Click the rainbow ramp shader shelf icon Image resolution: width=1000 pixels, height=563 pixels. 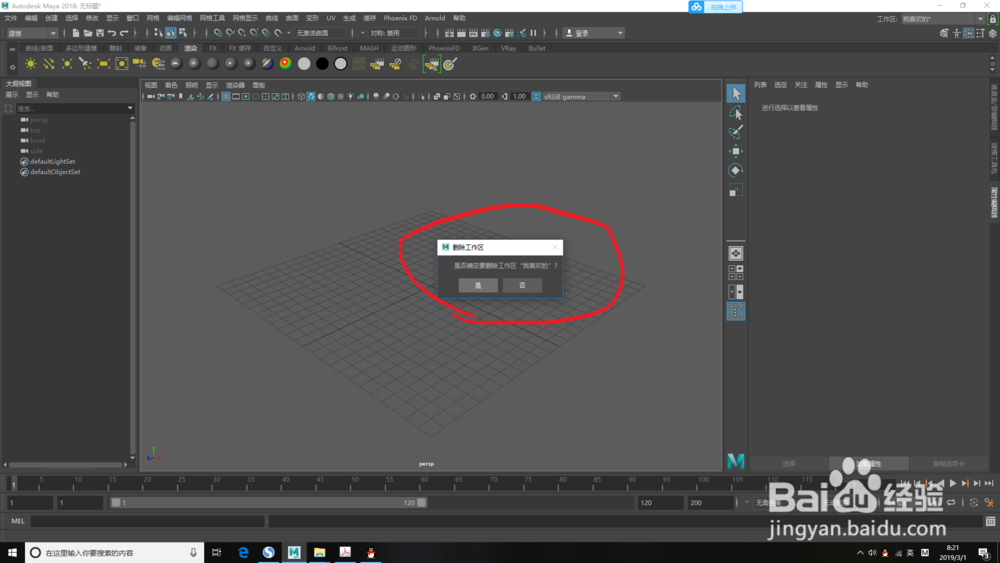[286, 64]
